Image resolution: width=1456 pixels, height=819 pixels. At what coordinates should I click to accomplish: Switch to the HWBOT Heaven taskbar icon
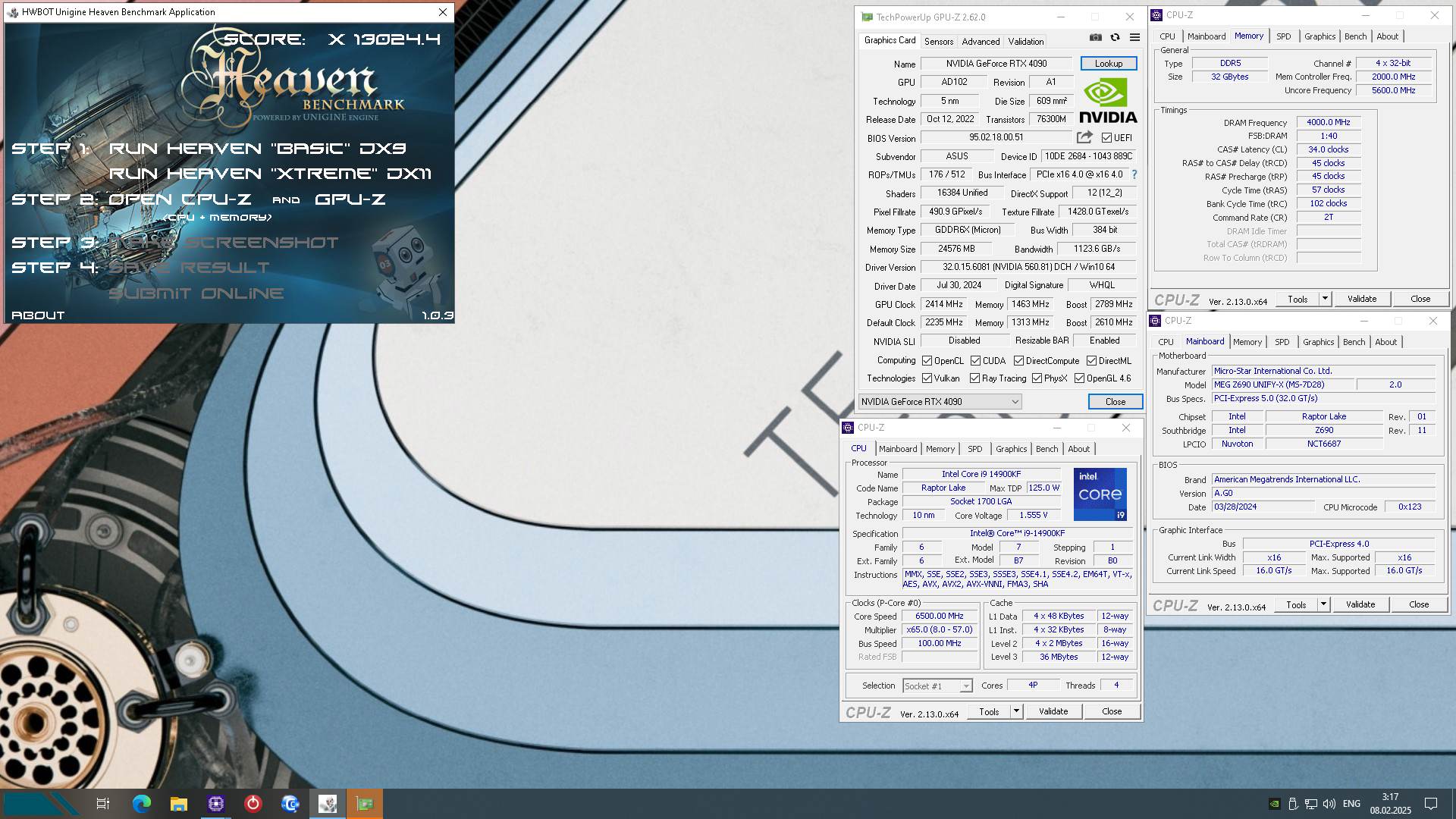point(328,804)
